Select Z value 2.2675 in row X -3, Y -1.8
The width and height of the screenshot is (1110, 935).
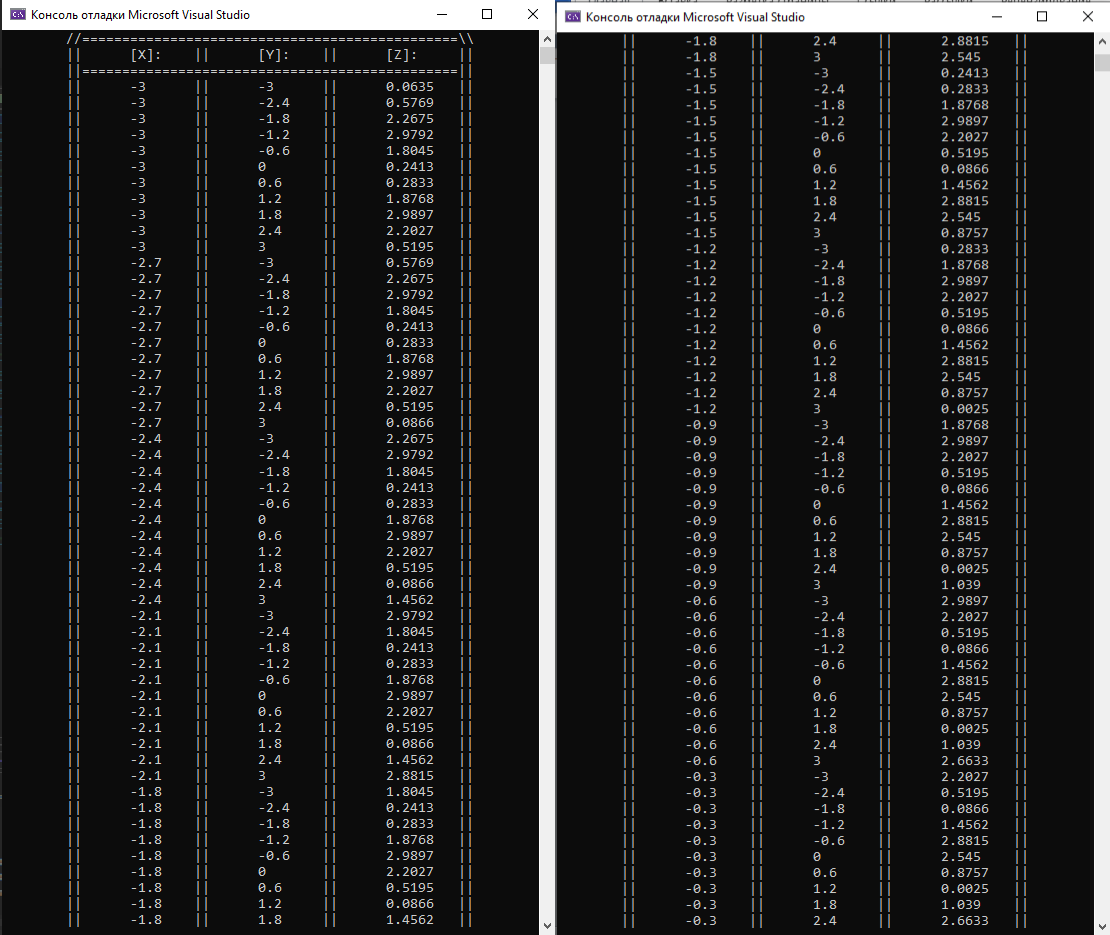pos(410,119)
